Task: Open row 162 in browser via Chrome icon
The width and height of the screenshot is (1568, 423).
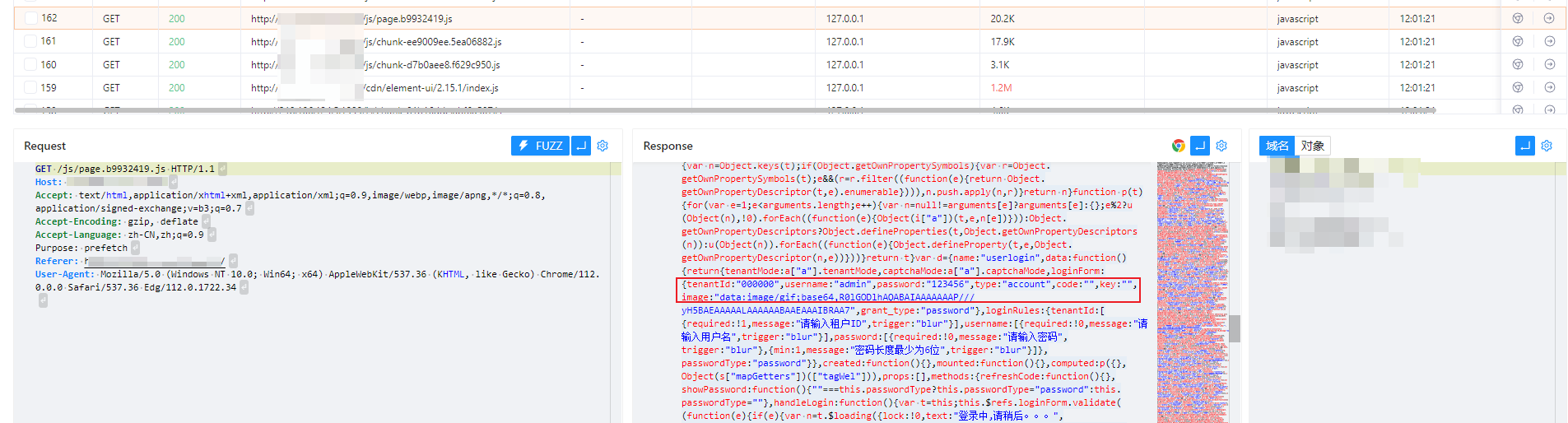Action: click(x=1518, y=18)
